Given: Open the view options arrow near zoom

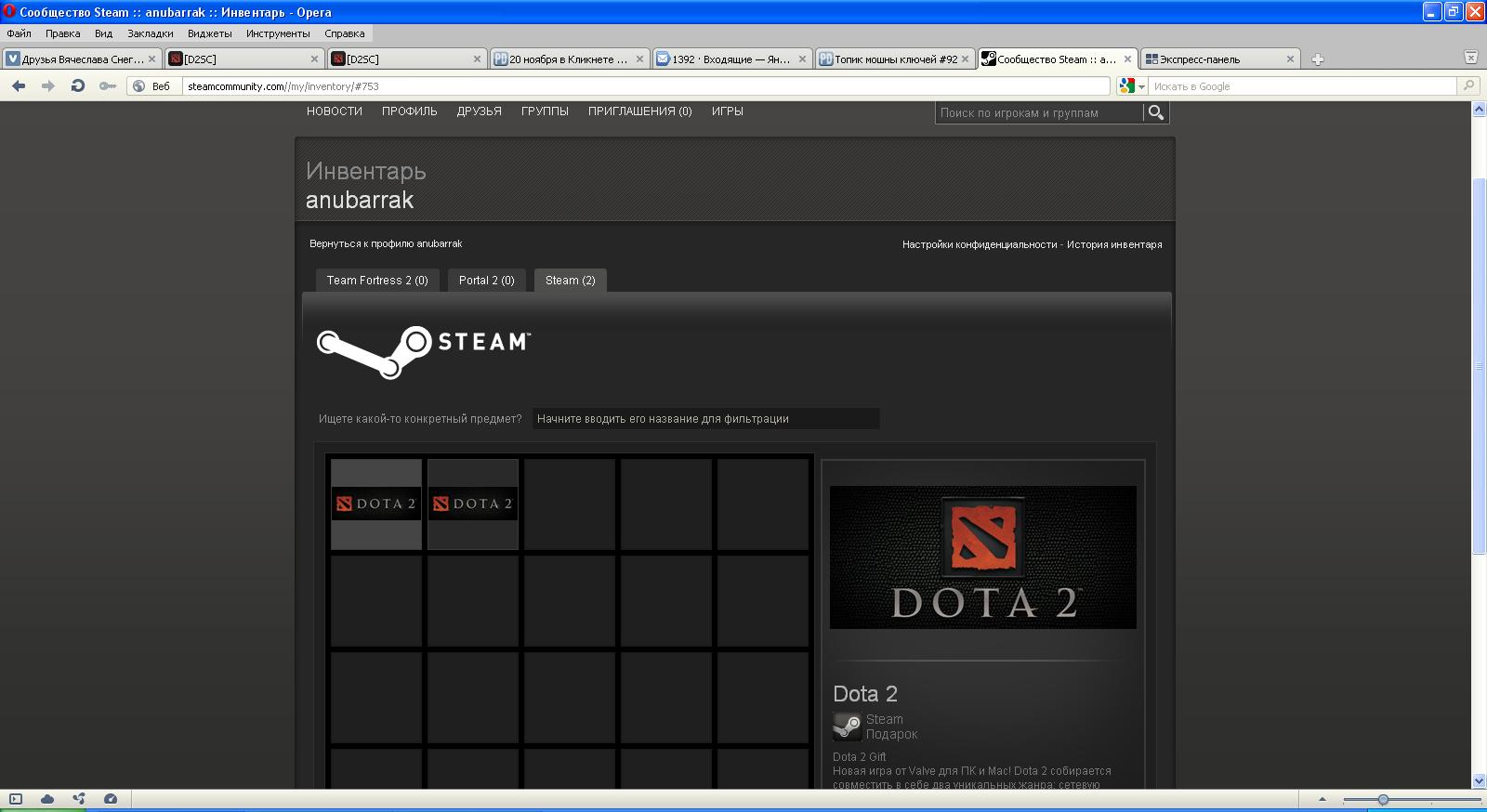Looking at the screenshot, I should 1323,799.
